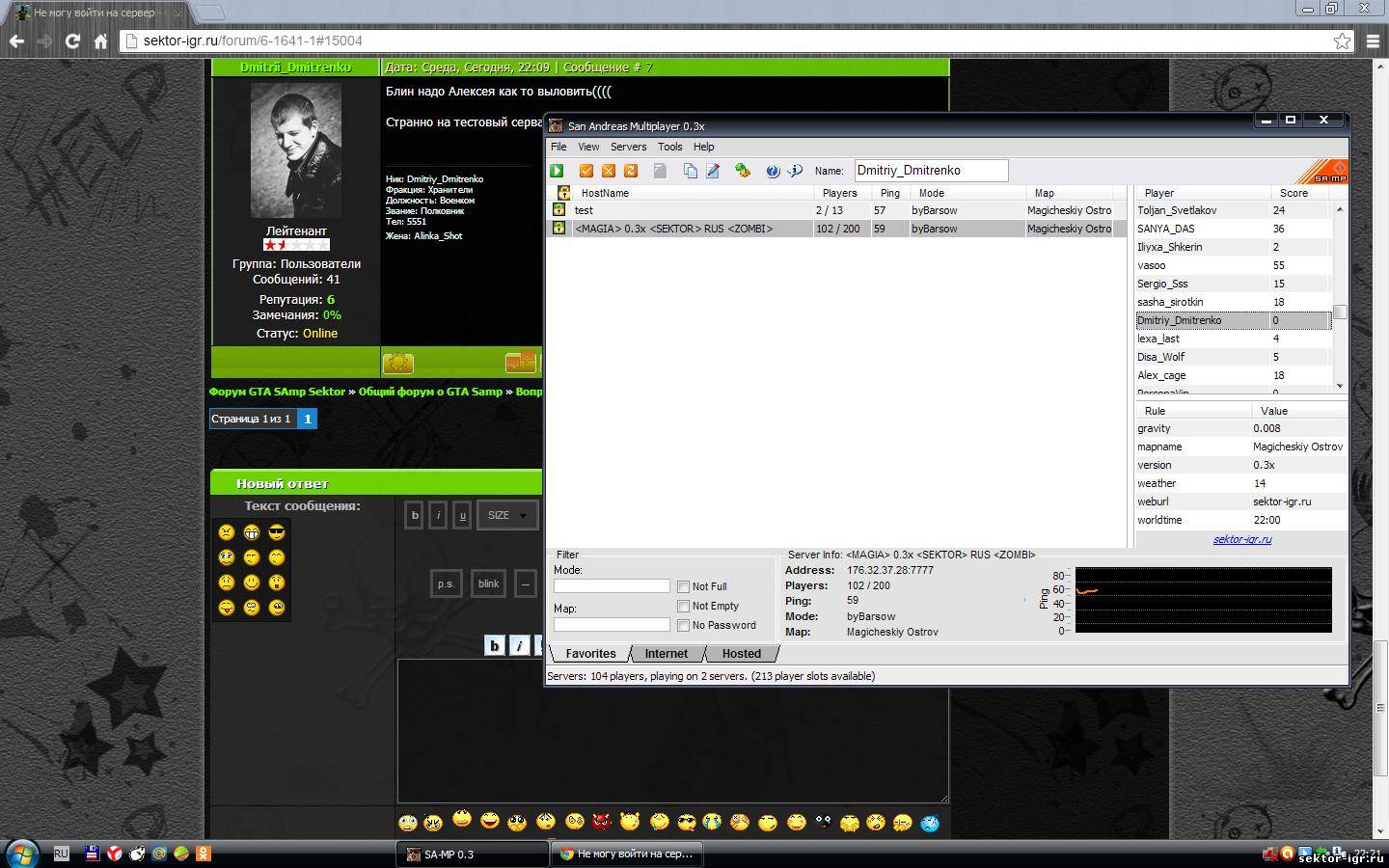Switch to the Hosted tab
This screenshot has width=1389, height=868.
(742, 653)
